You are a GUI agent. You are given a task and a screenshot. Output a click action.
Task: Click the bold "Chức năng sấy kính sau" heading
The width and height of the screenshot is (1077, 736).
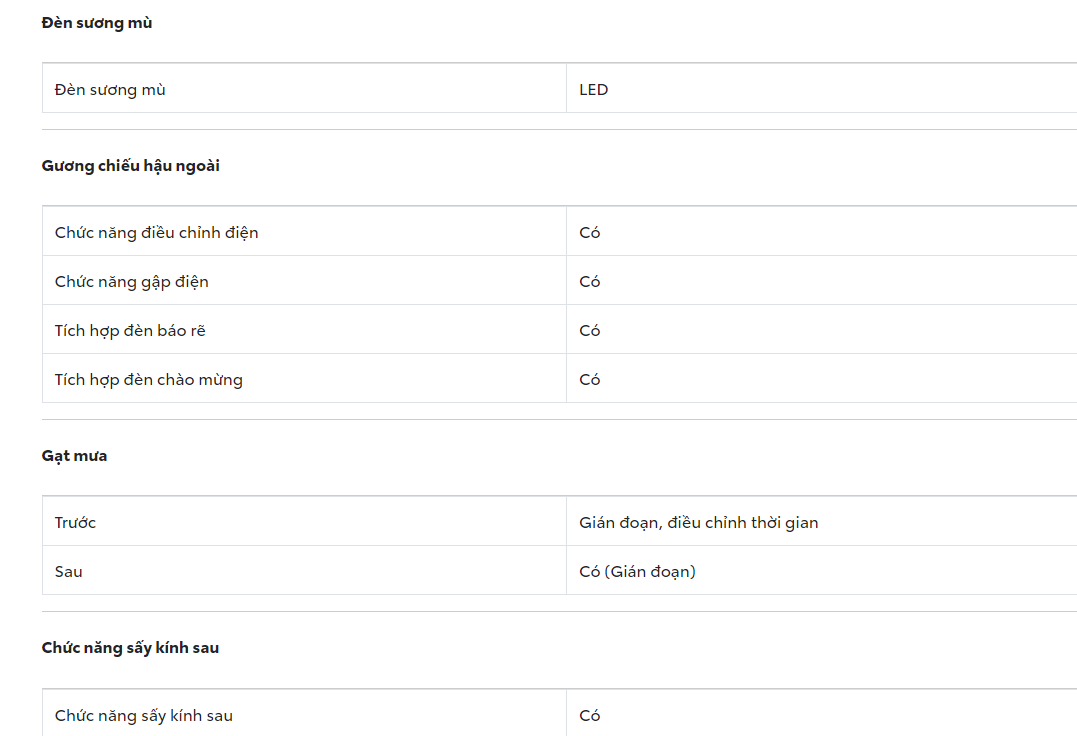[x=131, y=648]
